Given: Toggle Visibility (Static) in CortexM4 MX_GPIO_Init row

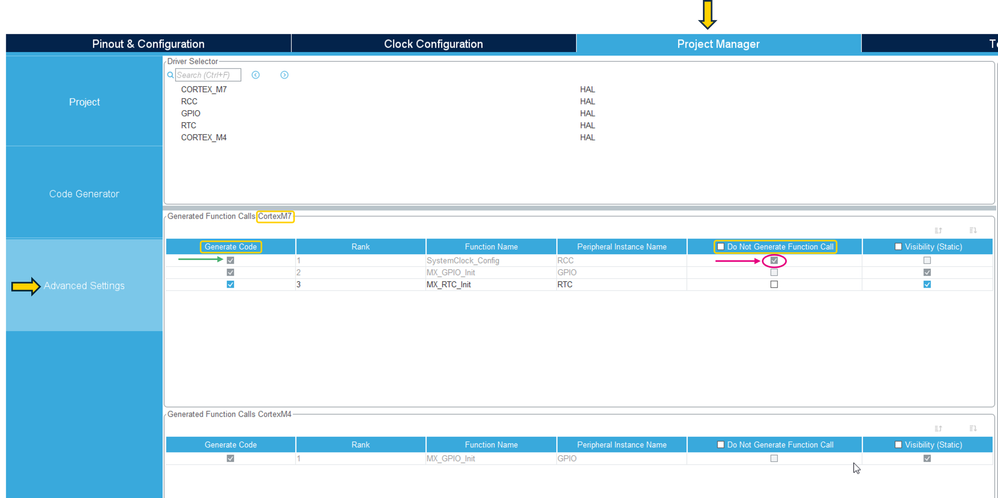Looking at the screenshot, I should [x=927, y=459].
